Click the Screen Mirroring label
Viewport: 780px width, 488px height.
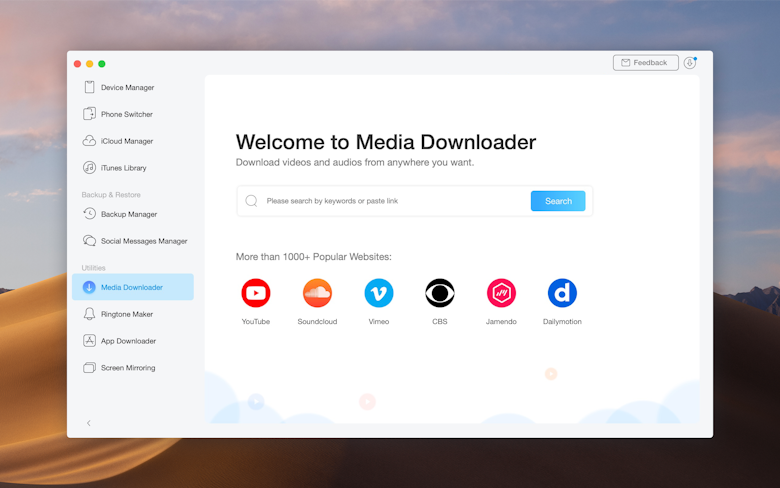pos(128,368)
